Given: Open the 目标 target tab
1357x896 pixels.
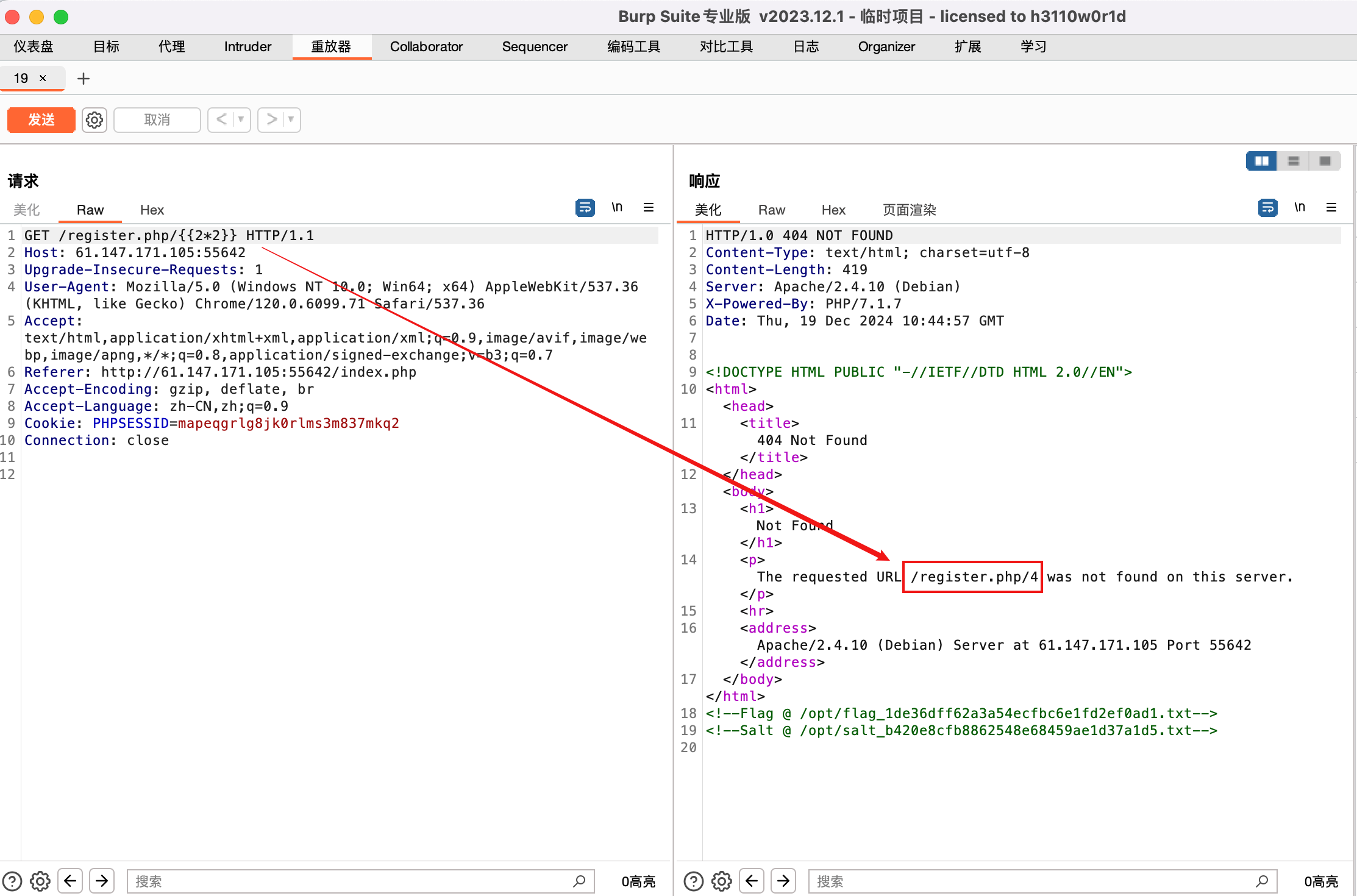Looking at the screenshot, I should coord(106,47).
